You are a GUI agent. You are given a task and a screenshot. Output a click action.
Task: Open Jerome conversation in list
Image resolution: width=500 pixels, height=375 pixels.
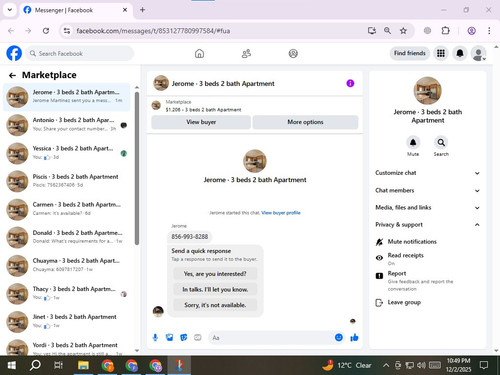point(67,97)
